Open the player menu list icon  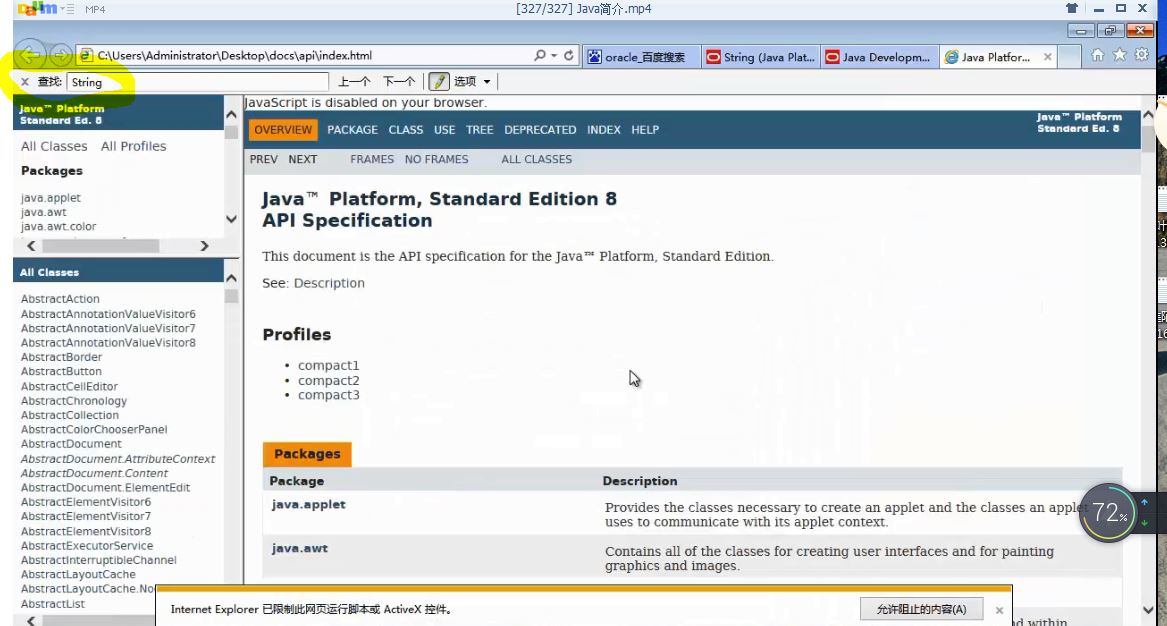[x=66, y=9]
